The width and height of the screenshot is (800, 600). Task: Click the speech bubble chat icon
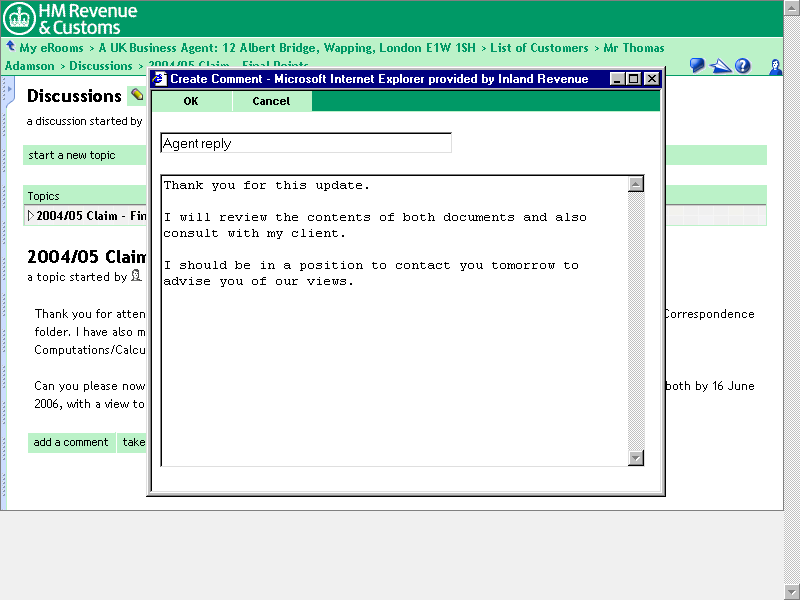697,66
